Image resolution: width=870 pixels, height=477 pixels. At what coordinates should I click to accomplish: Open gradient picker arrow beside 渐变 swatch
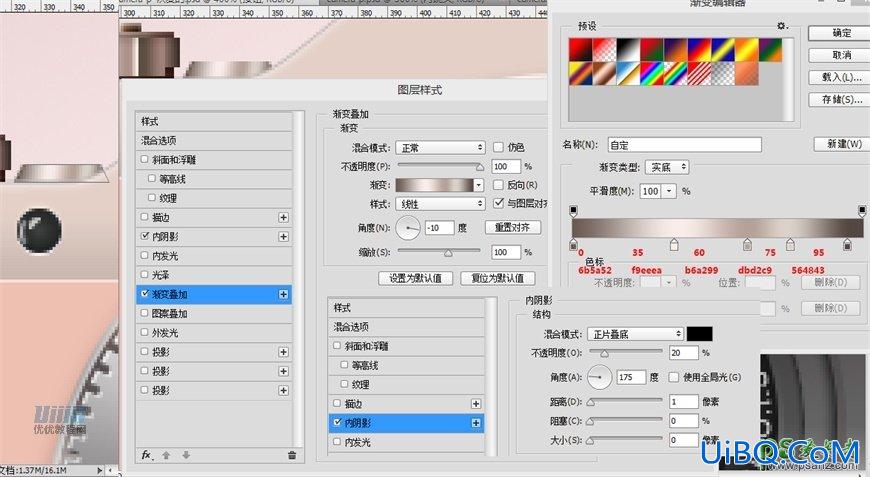coord(479,185)
